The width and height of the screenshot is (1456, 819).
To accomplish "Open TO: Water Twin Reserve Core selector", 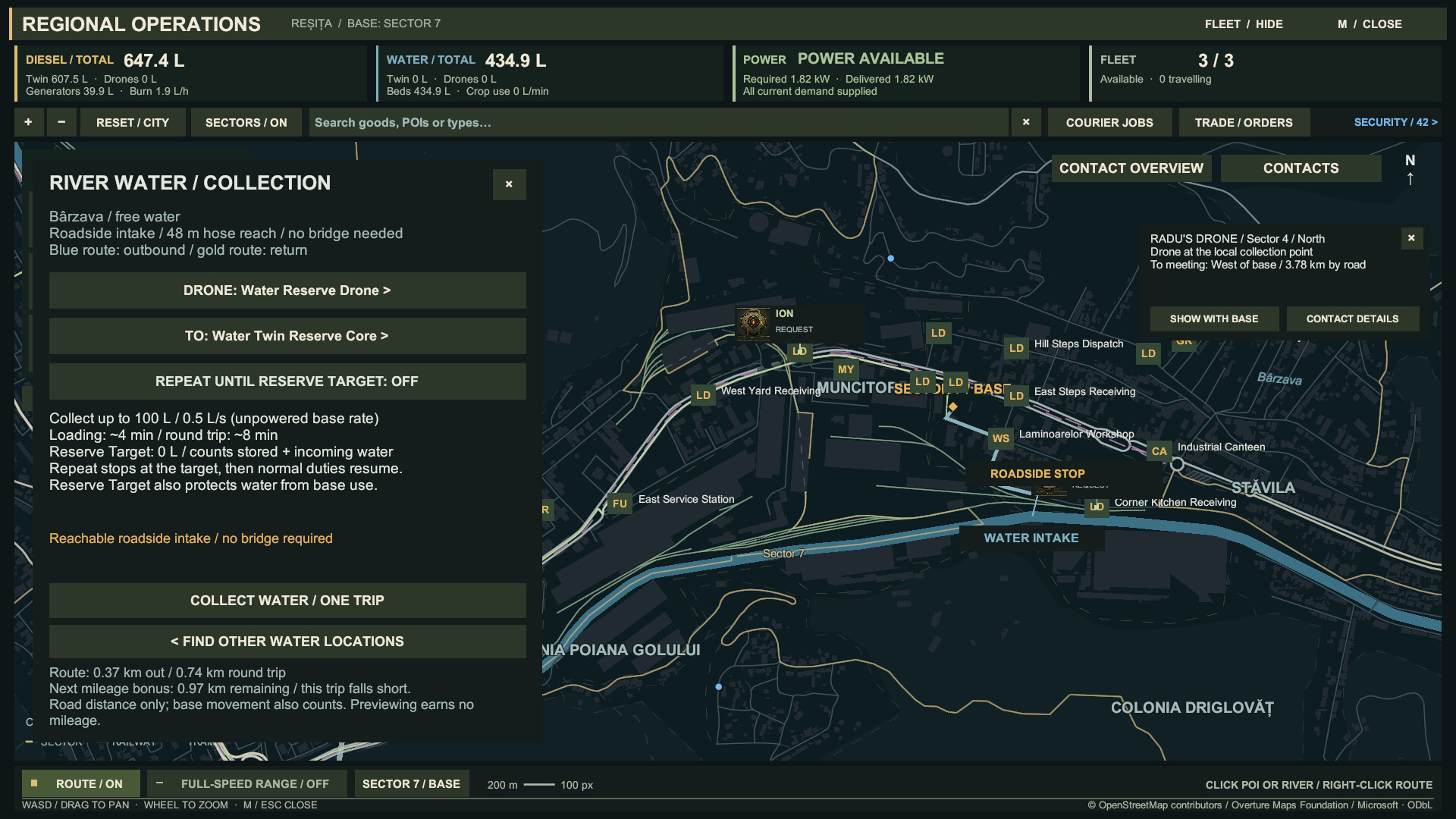I will click(287, 336).
